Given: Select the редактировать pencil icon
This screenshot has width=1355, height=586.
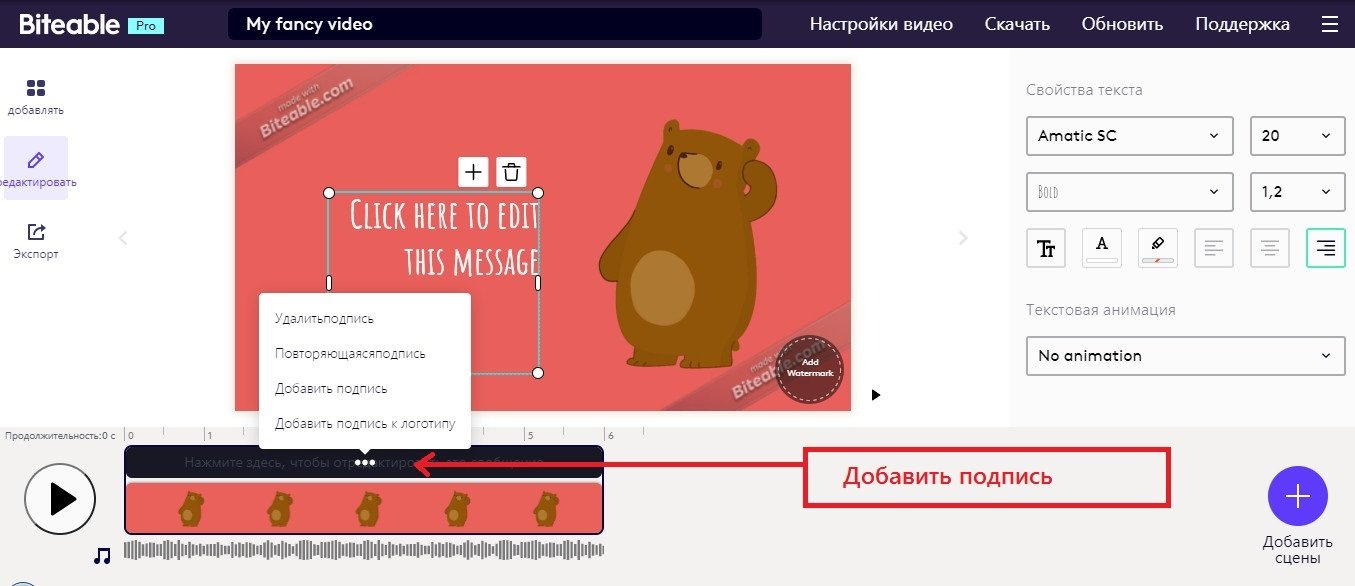Looking at the screenshot, I should click(x=36, y=160).
